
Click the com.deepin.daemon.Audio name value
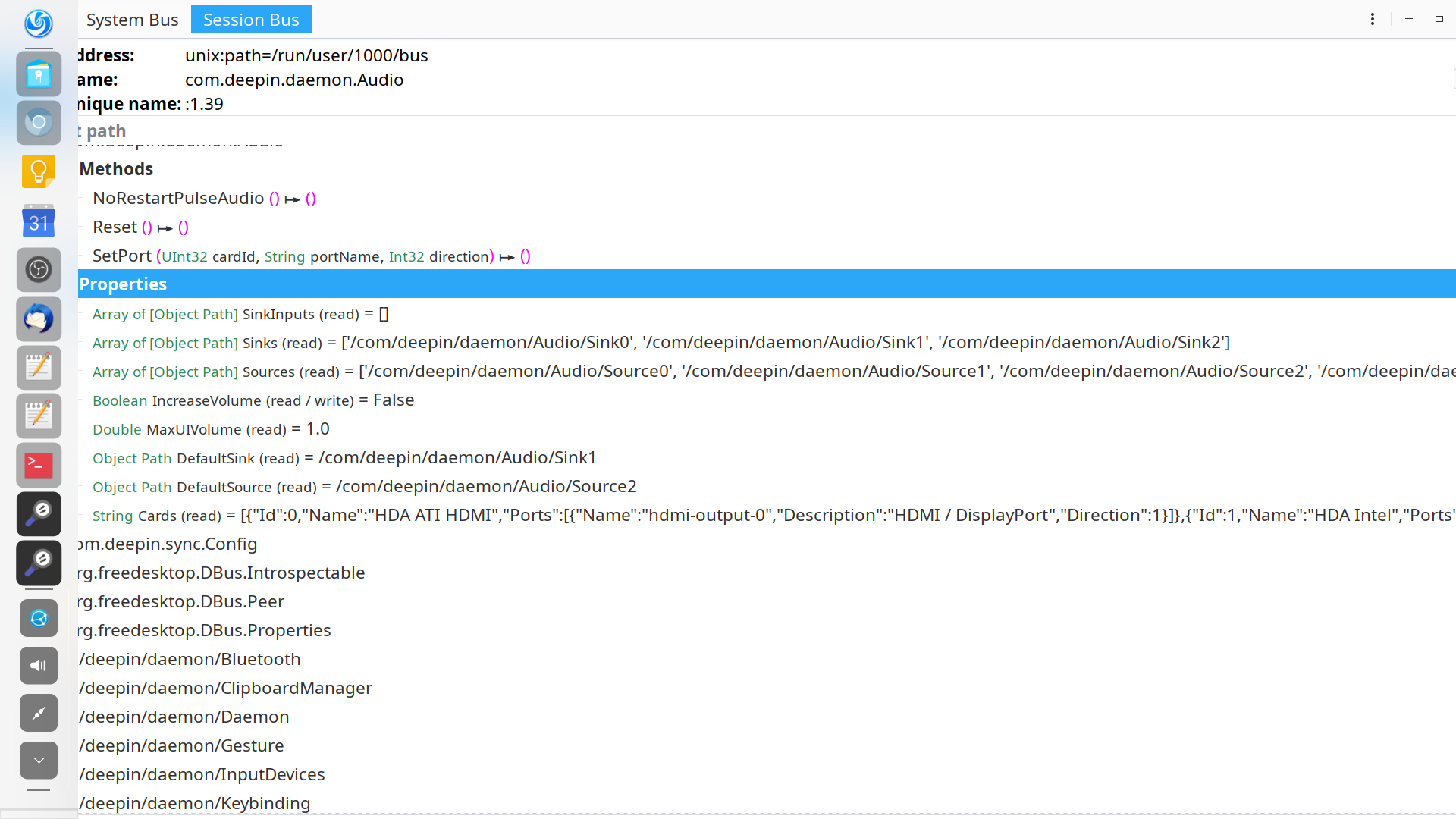294,80
